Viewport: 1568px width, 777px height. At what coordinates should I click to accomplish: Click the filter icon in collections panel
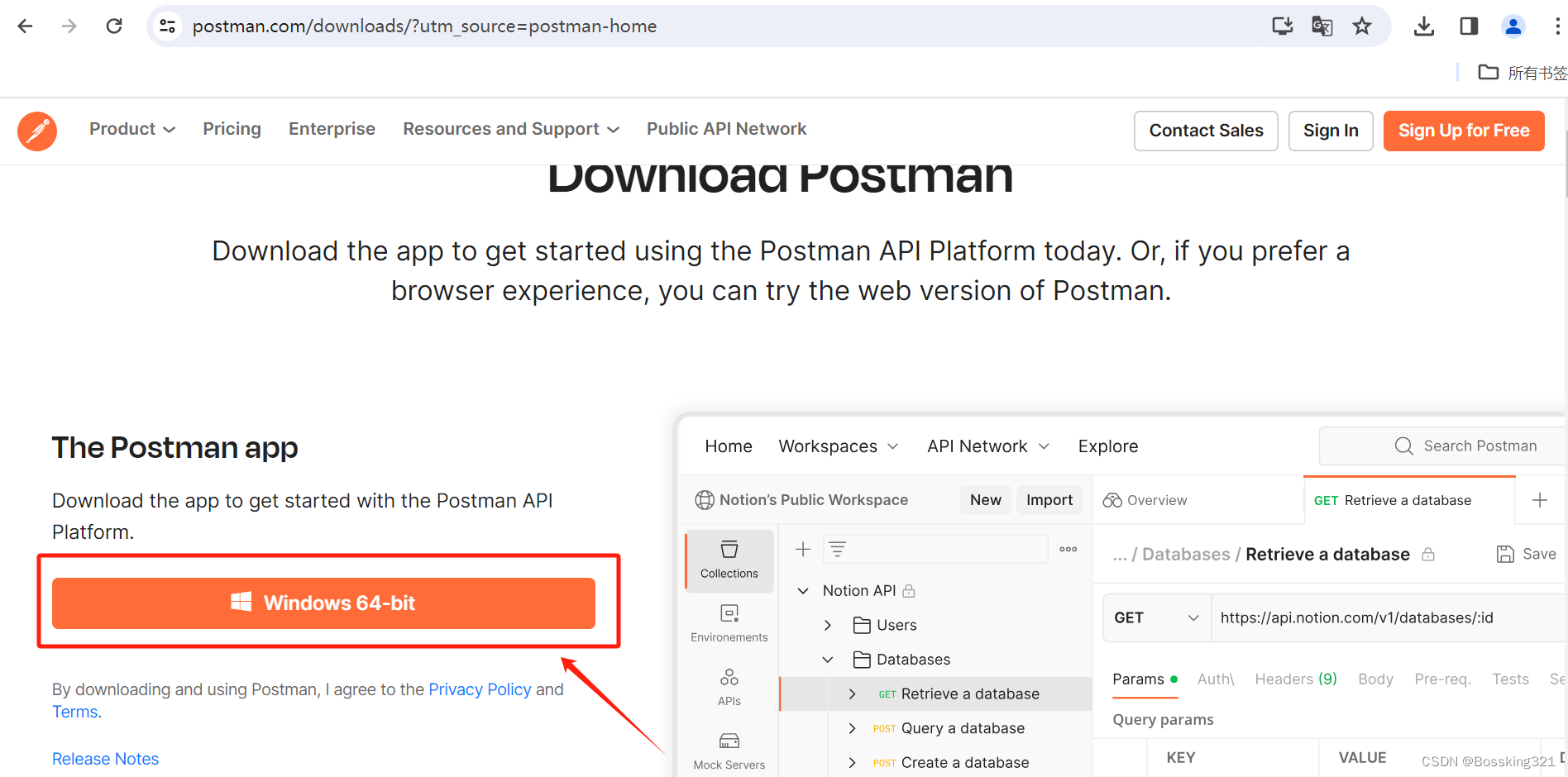(837, 549)
